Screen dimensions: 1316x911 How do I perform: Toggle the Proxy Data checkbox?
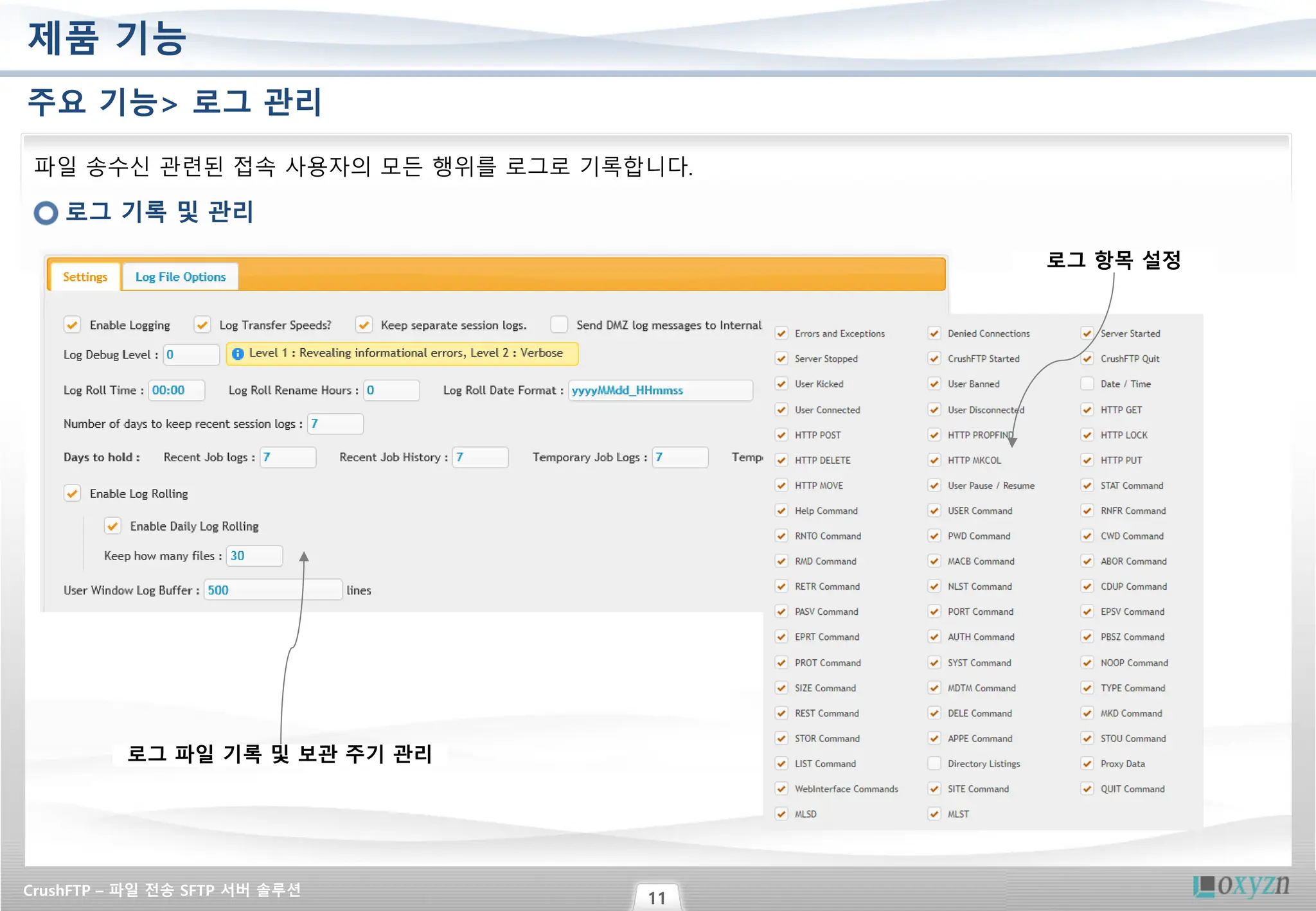1087,763
